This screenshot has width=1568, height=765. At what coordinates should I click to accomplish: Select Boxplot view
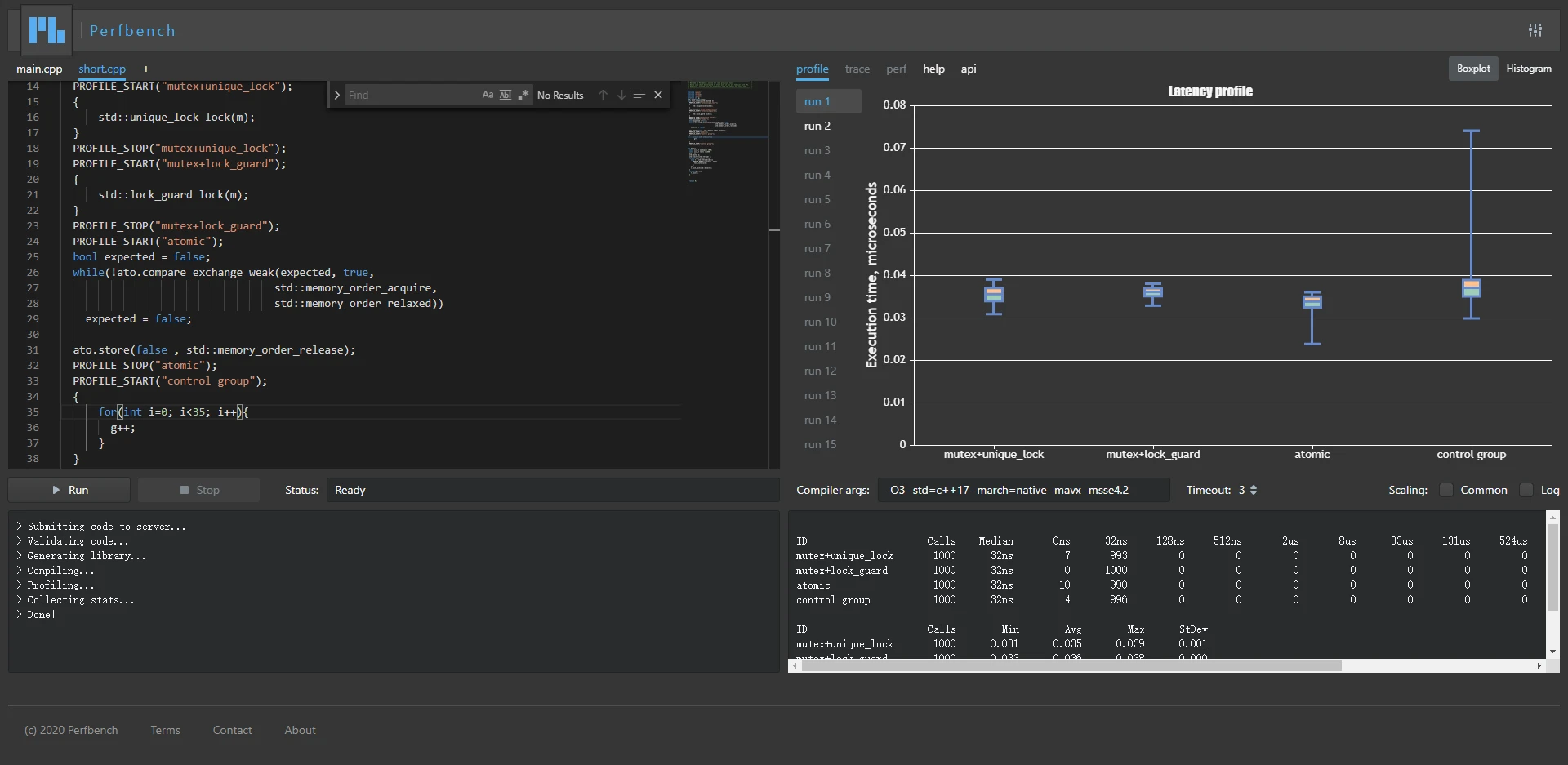(1473, 69)
